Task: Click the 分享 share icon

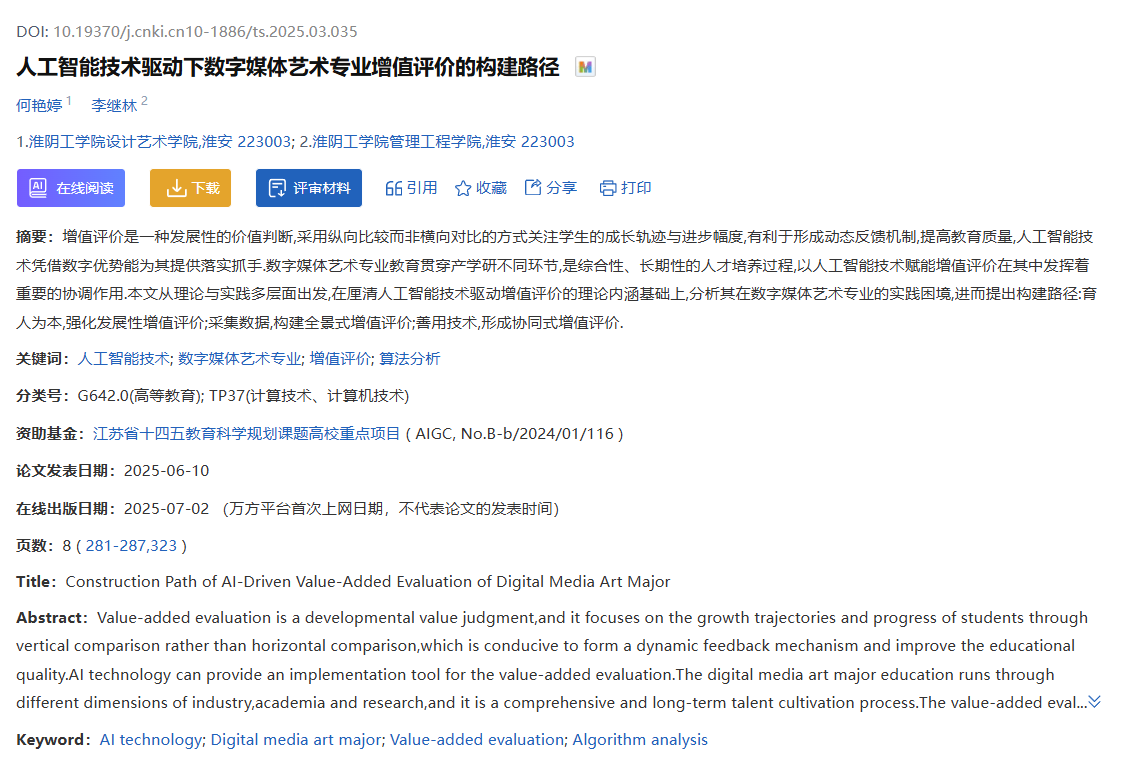Action: [533, 188]
